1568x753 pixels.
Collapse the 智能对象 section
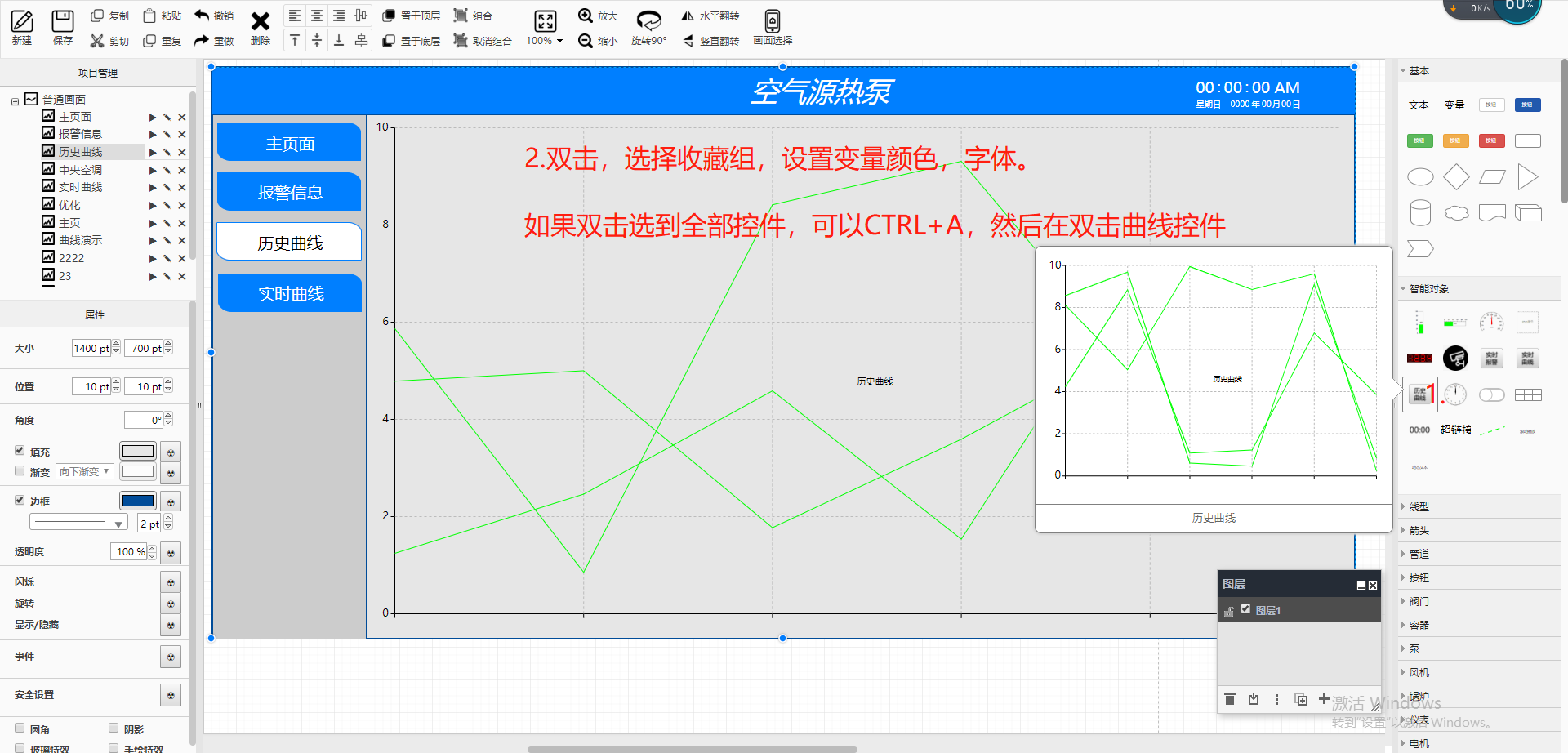tap(1403, 289)
